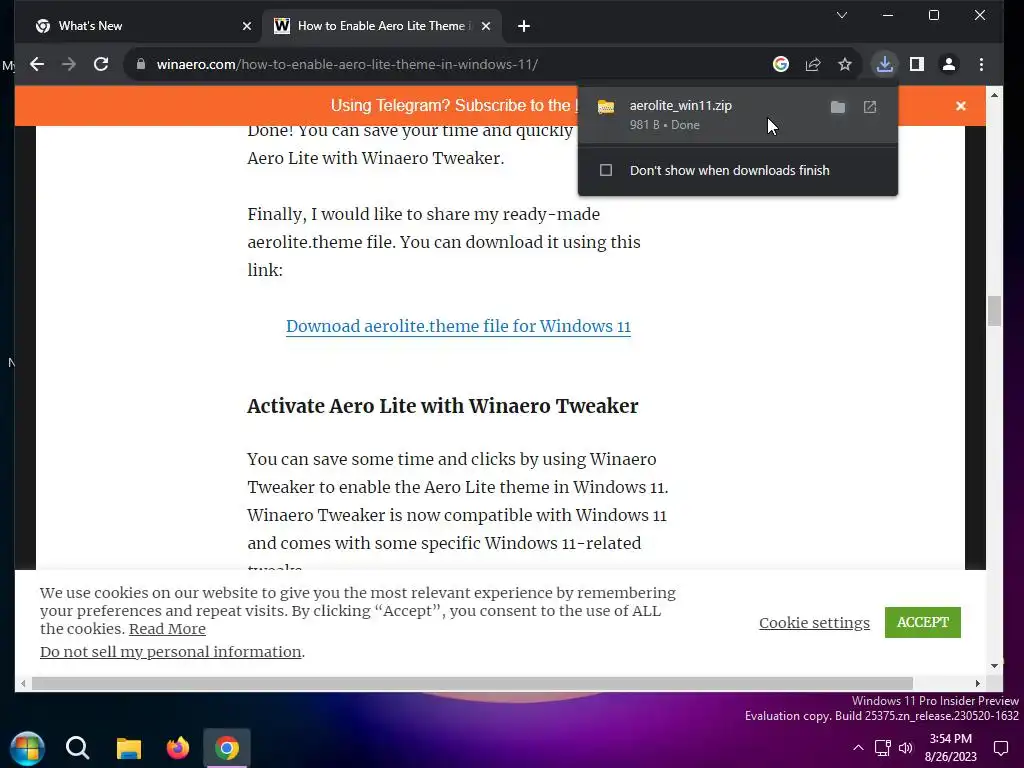The width and height of the screenshot is (1024, 768).
Task: Open a new tab with the plus button
Action: tap(523, 26)
